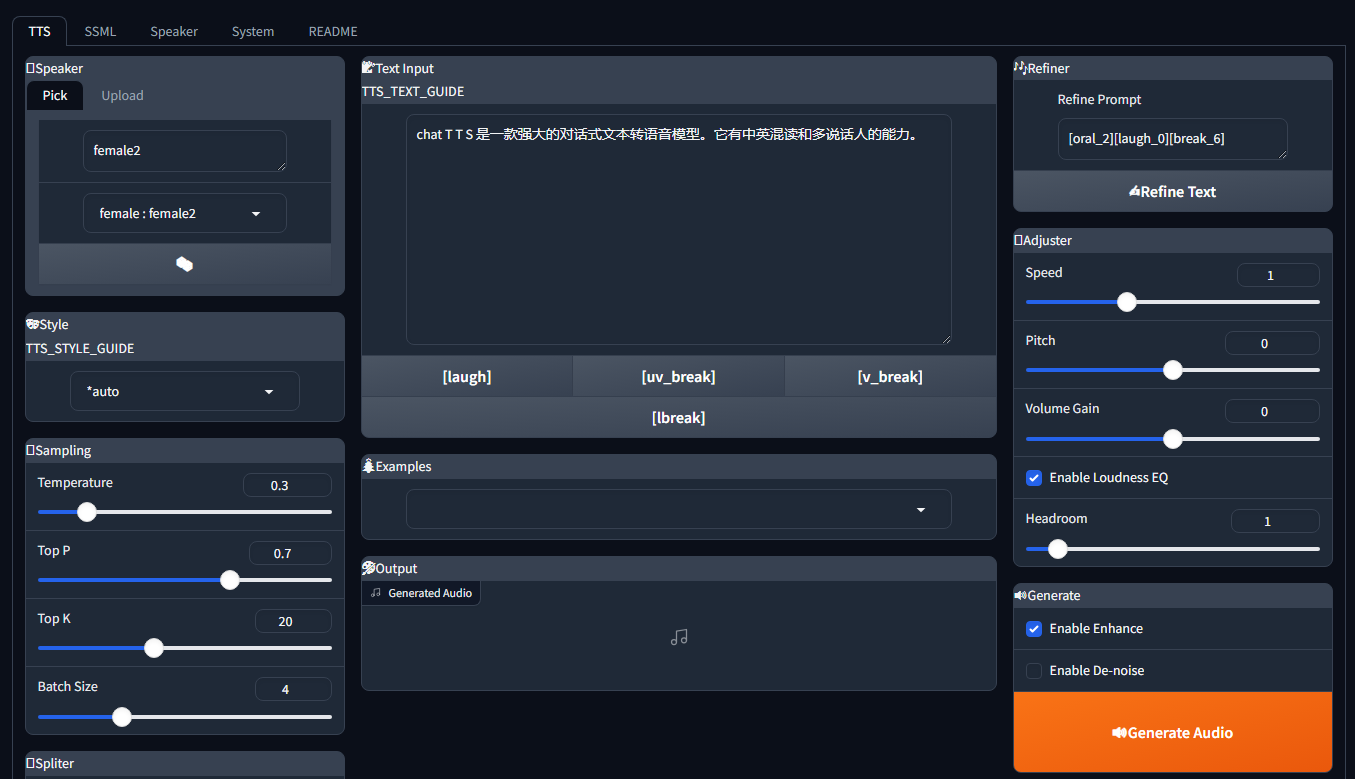Click the Temperature slider handle
The height and width of the screenshot is (779, 1355).
coord(87,512)
